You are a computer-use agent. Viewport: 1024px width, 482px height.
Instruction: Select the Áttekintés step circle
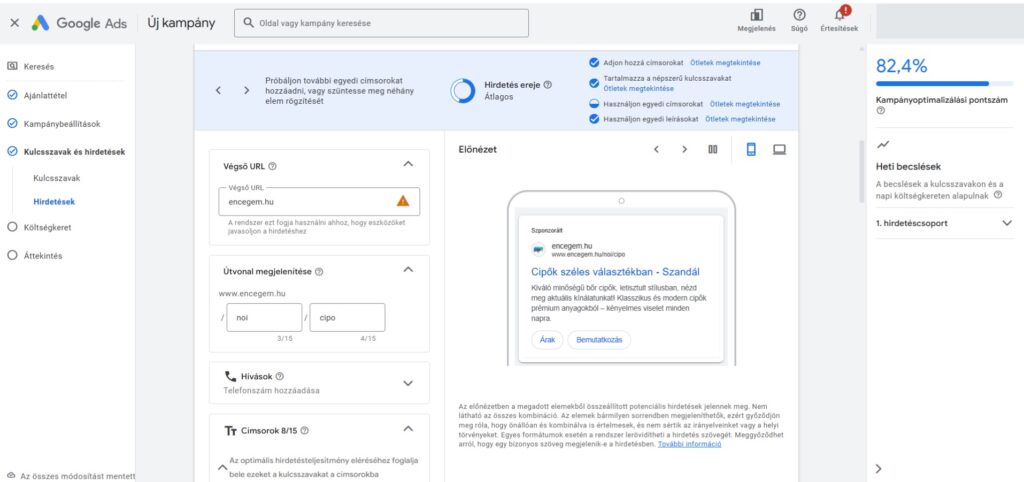12,255
